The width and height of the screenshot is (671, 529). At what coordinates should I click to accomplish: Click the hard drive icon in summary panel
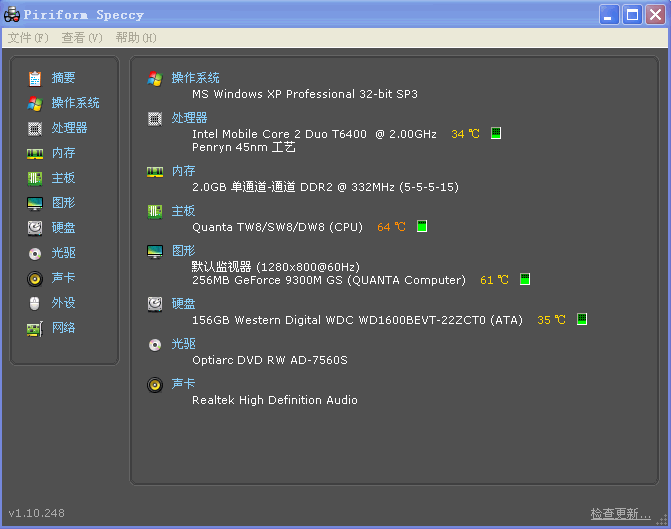[155, 304]
